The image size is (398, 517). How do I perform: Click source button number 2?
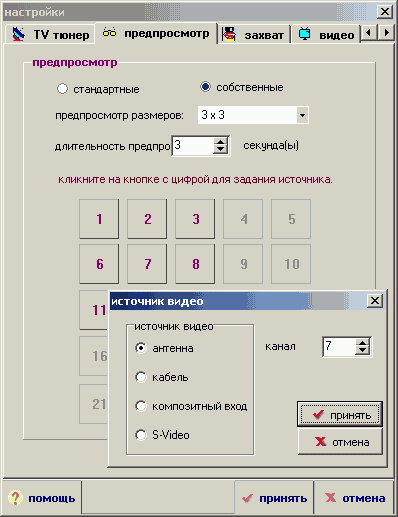[x=147, y=219]
